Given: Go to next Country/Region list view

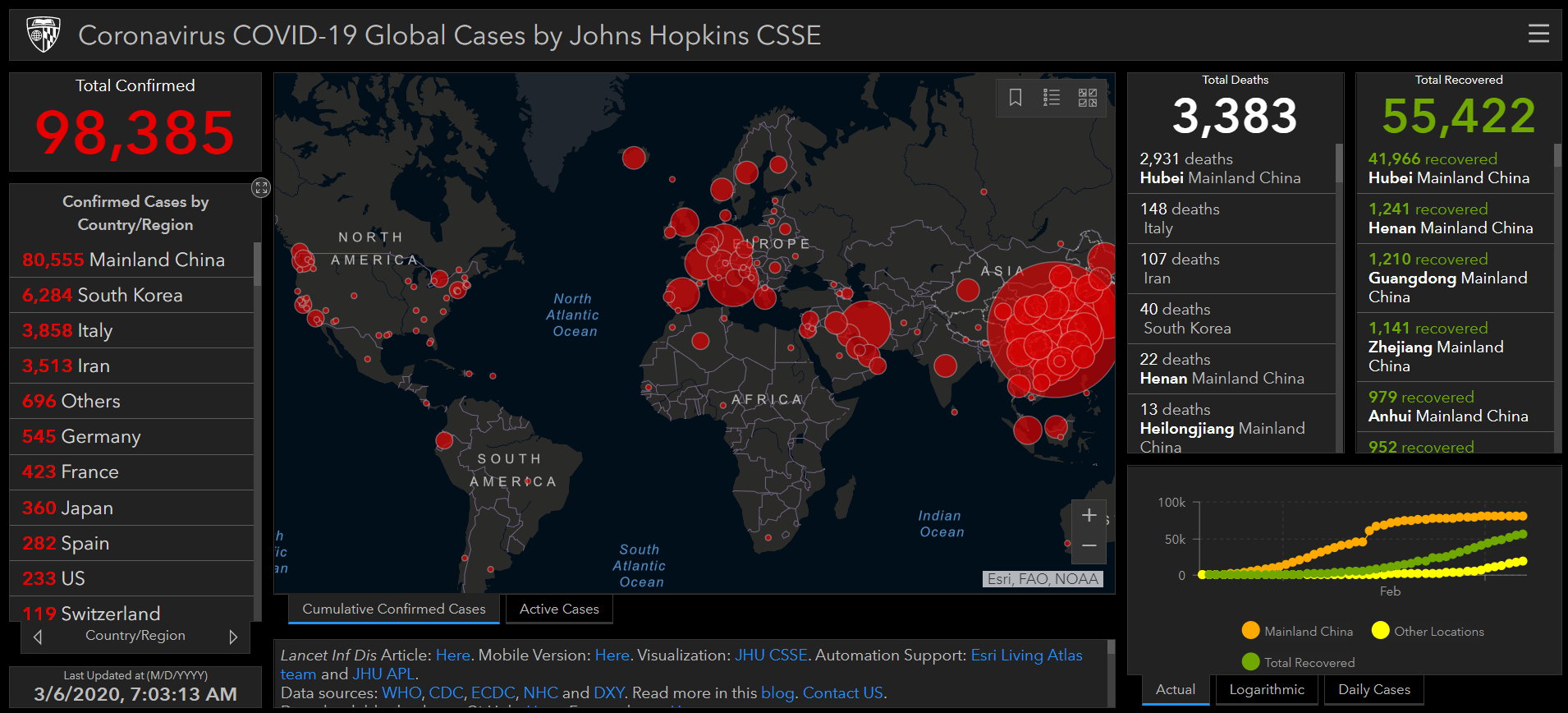Looking at the screenshot, I should coord(233,637).
